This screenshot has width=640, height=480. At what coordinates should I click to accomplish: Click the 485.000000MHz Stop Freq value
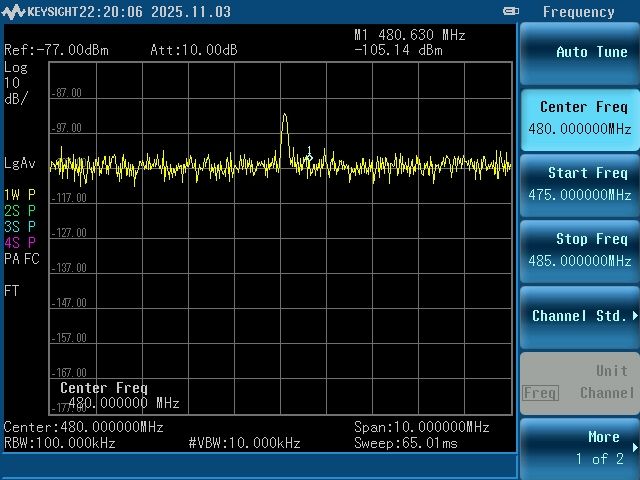(x=580, y=261)
